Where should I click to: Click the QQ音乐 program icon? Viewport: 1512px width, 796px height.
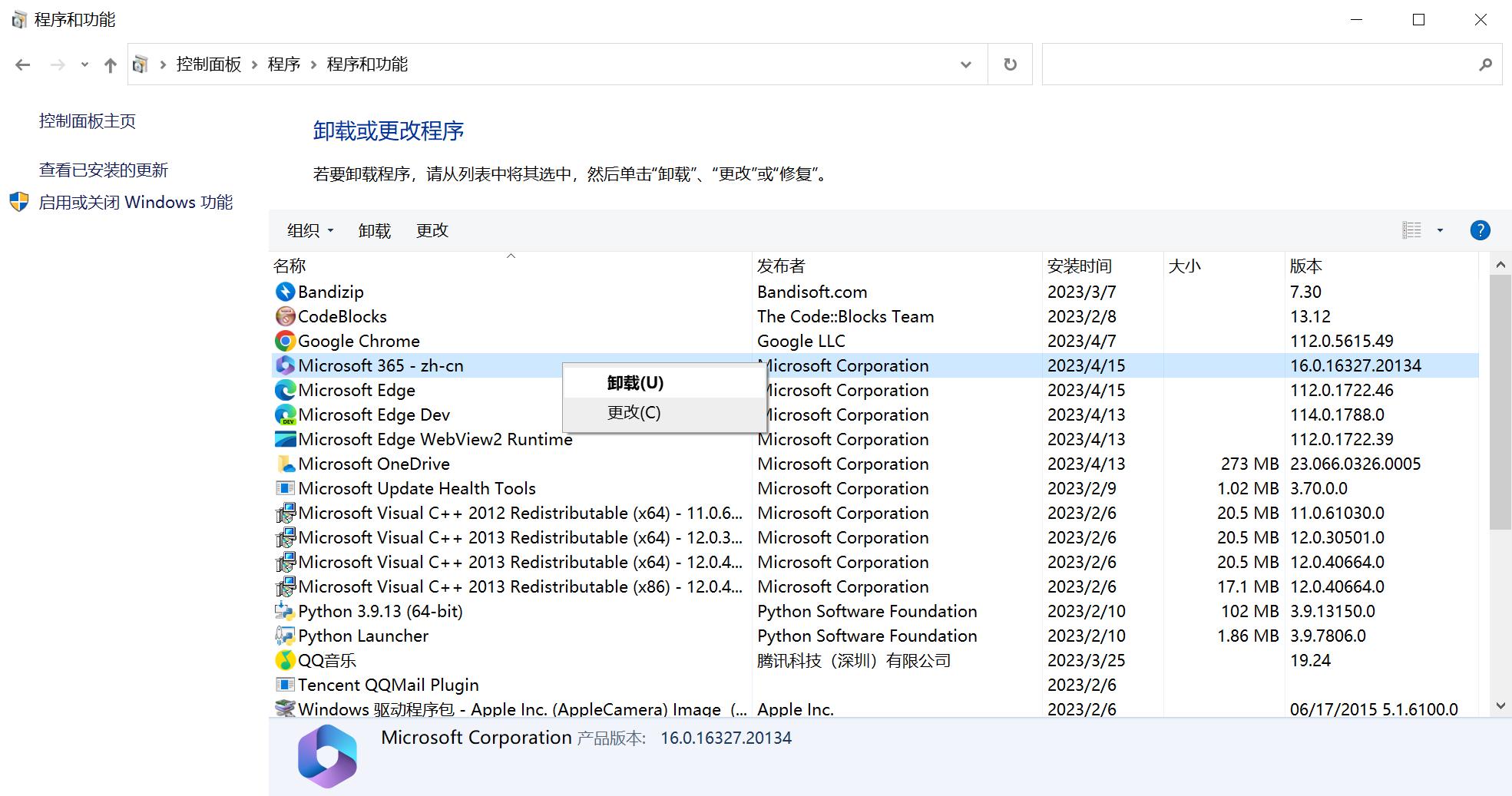coord(285,660)
